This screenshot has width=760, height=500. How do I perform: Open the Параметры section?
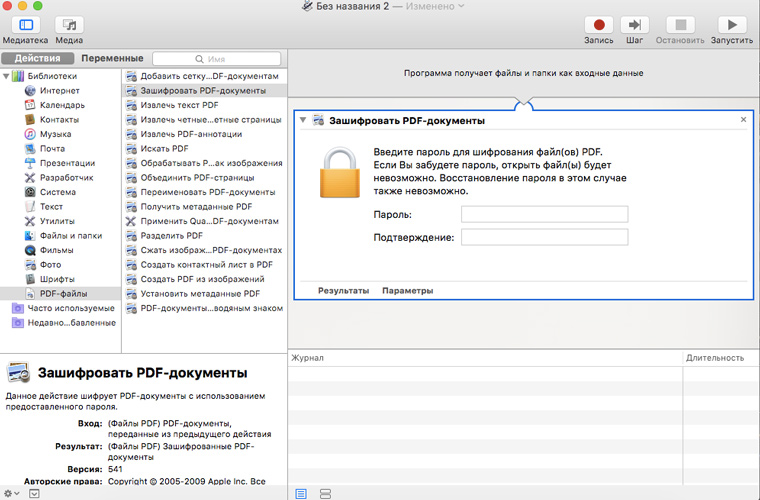coord(408,291)
